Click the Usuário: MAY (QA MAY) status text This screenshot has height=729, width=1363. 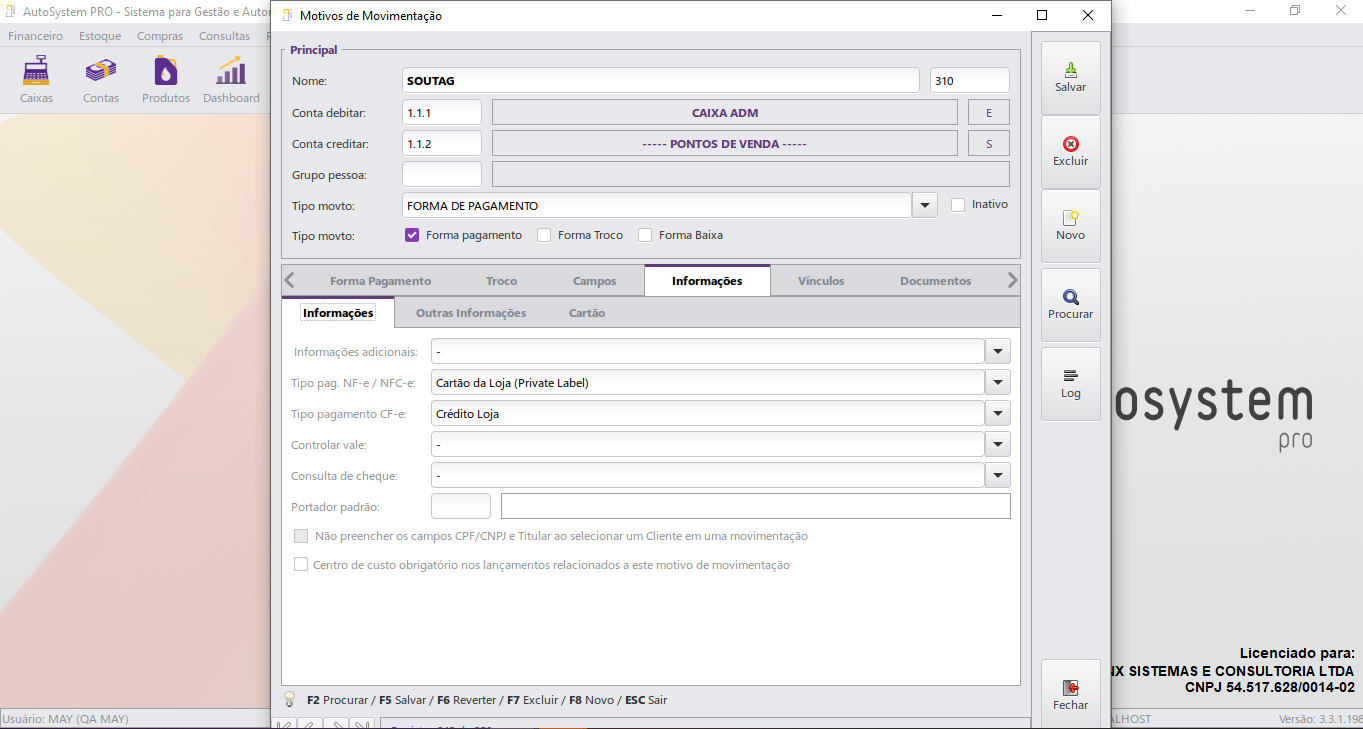[66, 719]
